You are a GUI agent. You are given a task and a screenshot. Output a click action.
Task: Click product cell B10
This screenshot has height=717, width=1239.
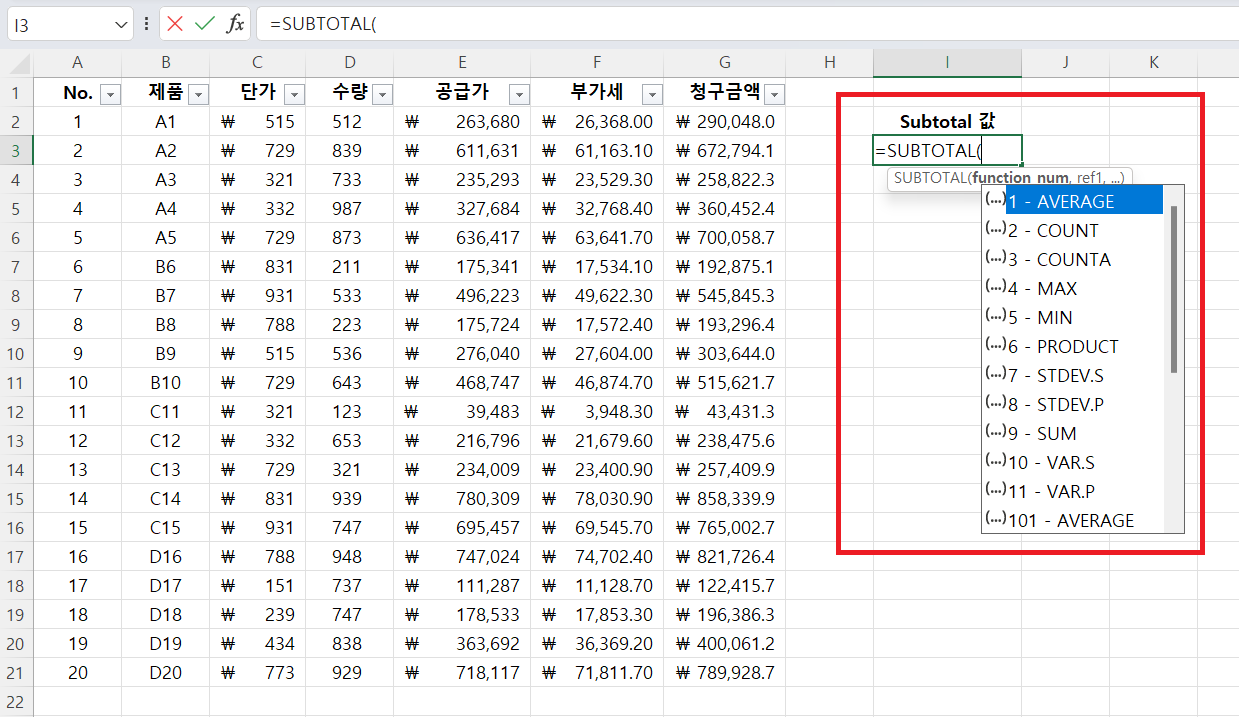[x=166, y=383]
